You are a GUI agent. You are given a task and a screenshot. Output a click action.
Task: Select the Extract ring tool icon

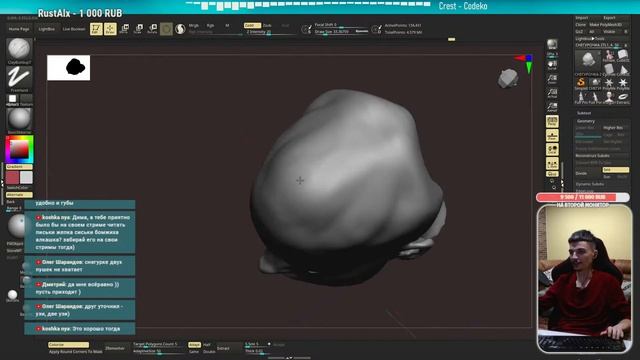[623, 98]
